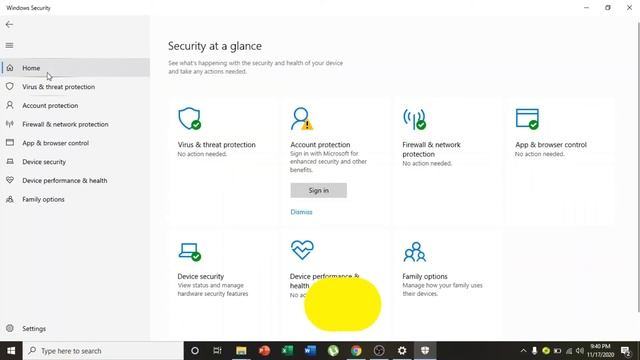Viewport: 640px width, 360px height.
Task: Click the Family options people tile icon
Action: click(x=415, y=252)
